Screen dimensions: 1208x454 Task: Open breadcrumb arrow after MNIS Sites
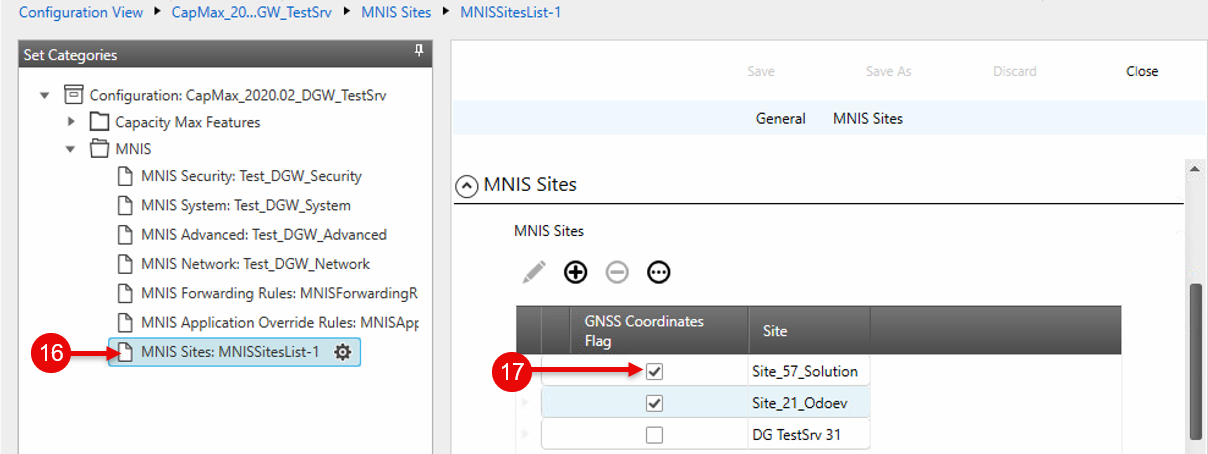coord(445,12)
